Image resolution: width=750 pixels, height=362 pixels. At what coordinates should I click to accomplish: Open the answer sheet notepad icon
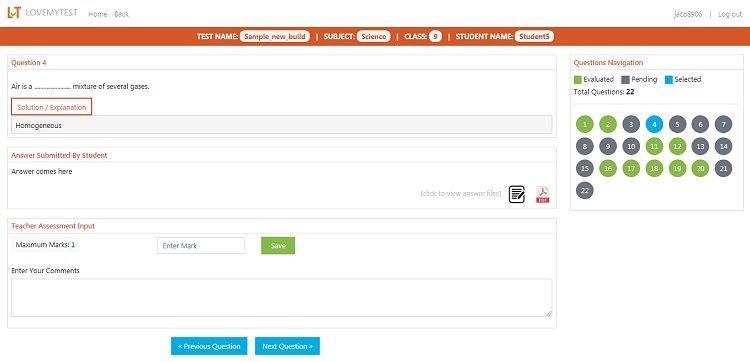[x=517, y=194]
